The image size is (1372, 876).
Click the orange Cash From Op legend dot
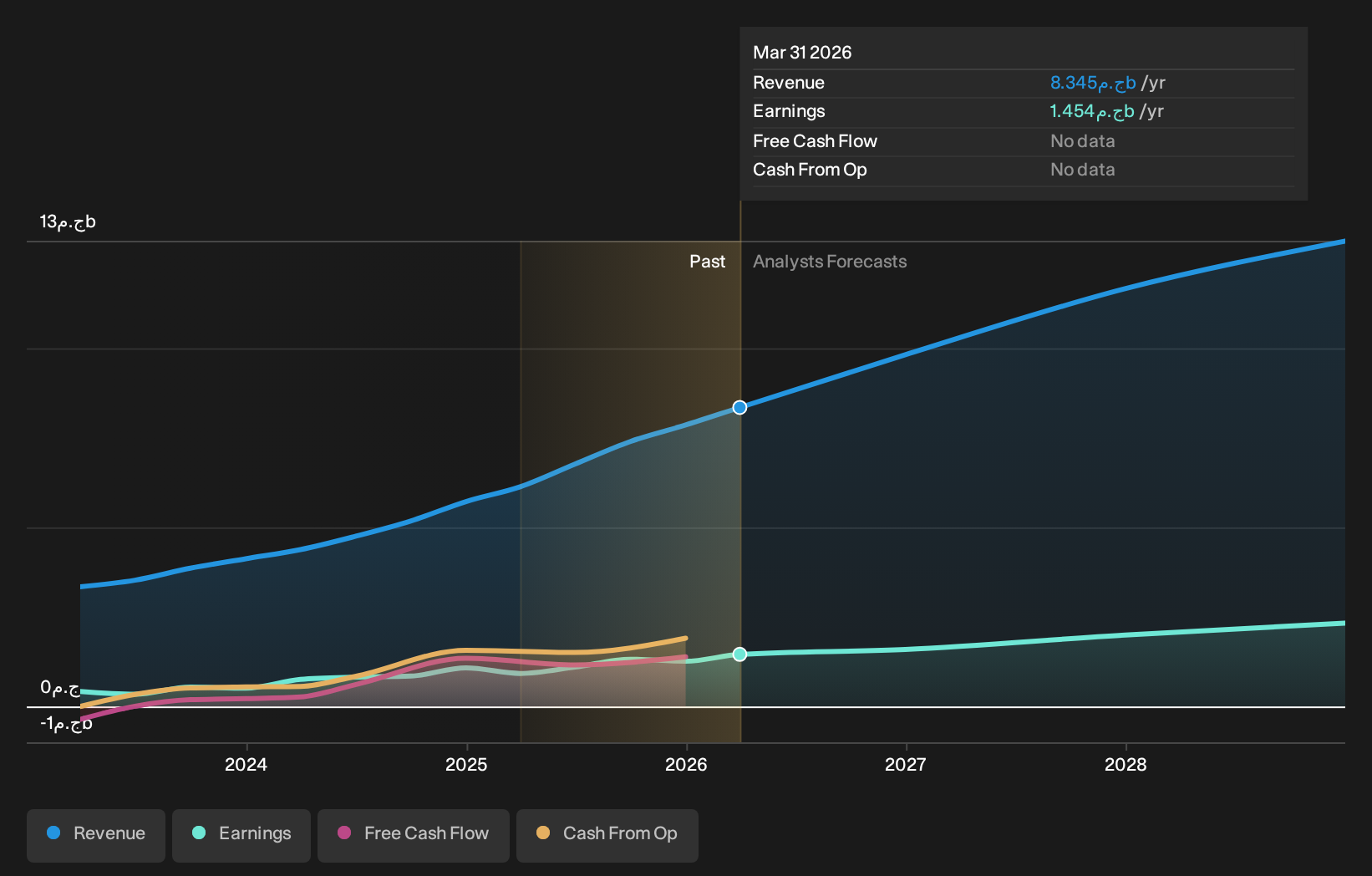[x=543, y=833]
